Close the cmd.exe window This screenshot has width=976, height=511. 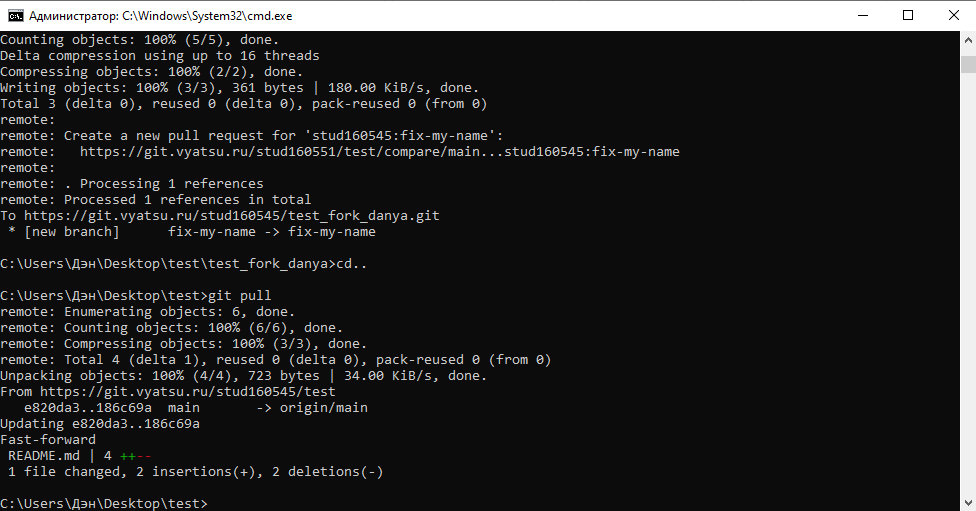[x=953, y=15]
